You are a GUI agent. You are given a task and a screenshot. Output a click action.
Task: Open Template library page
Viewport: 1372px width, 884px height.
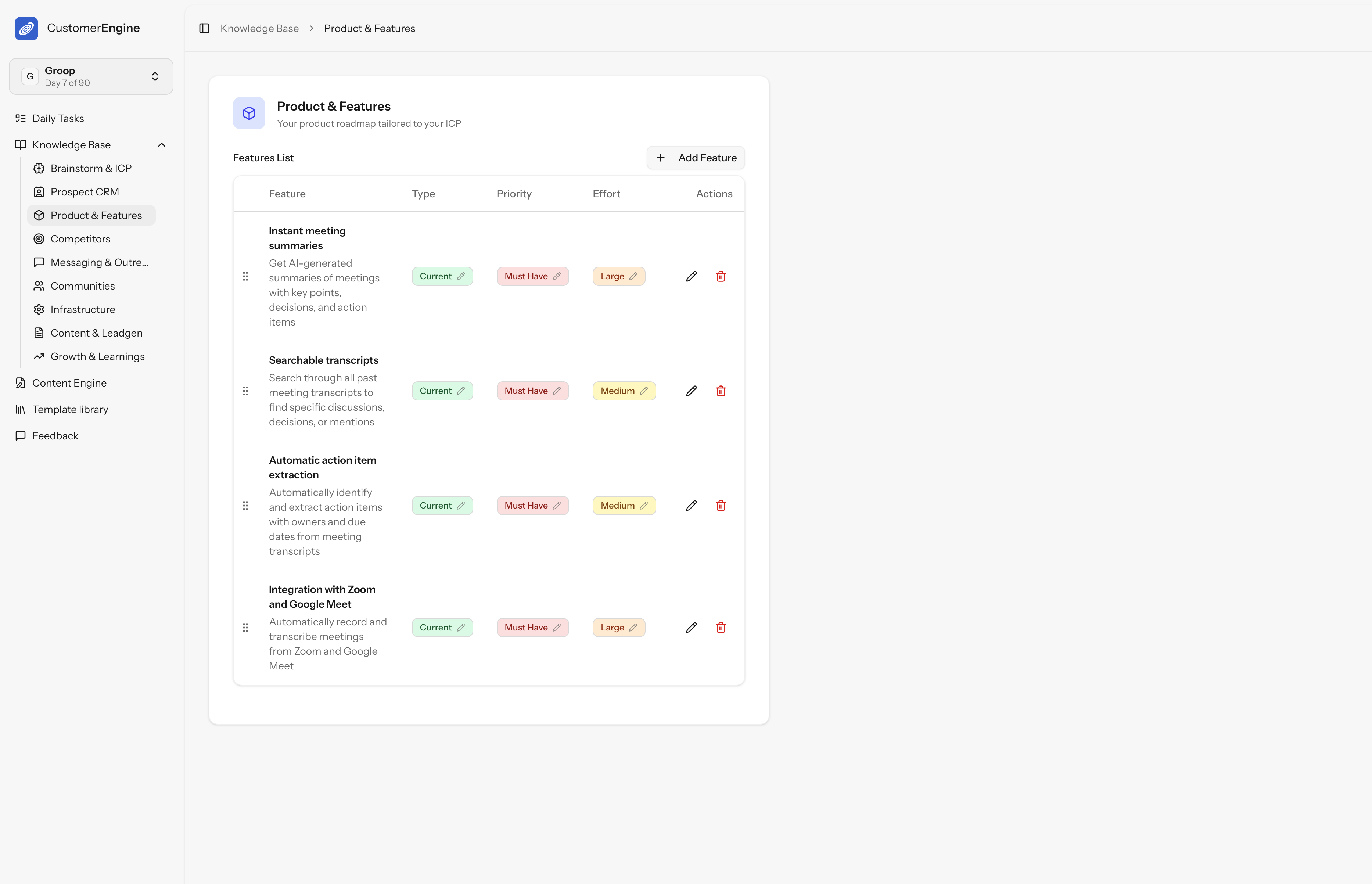click(x=70, y=409)
